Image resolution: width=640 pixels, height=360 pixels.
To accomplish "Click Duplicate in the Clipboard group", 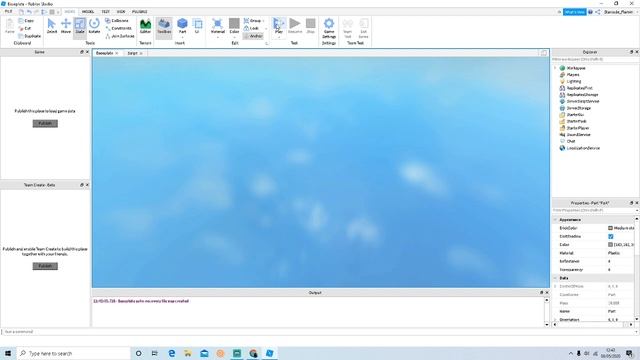I will tap(29, 36).
